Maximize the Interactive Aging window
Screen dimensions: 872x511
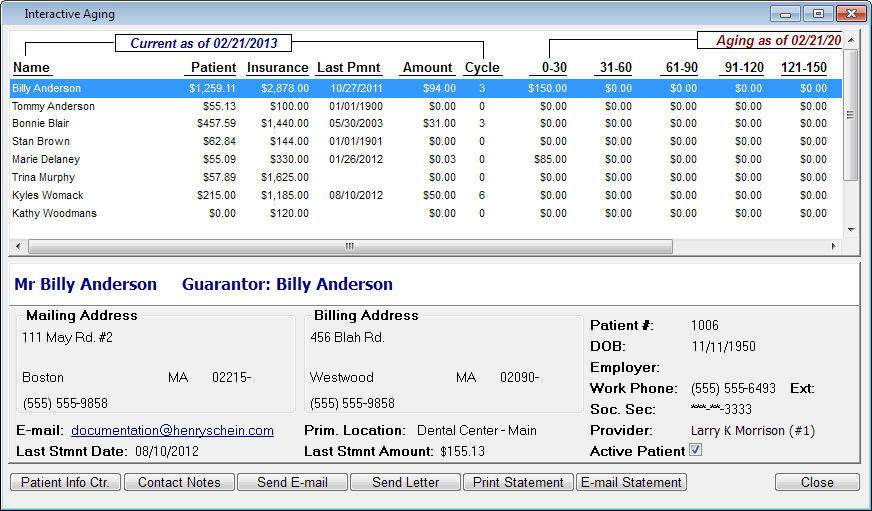[818, 14]
